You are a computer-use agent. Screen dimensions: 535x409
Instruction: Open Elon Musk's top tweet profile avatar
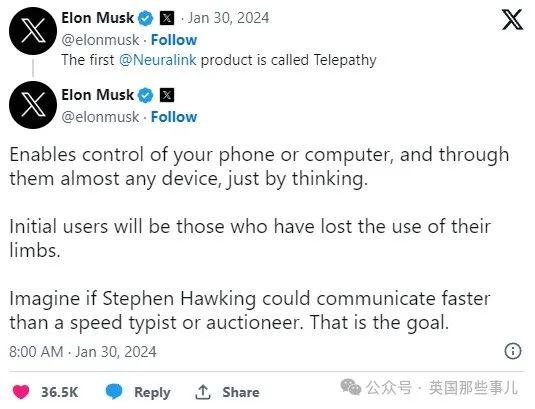33,31
